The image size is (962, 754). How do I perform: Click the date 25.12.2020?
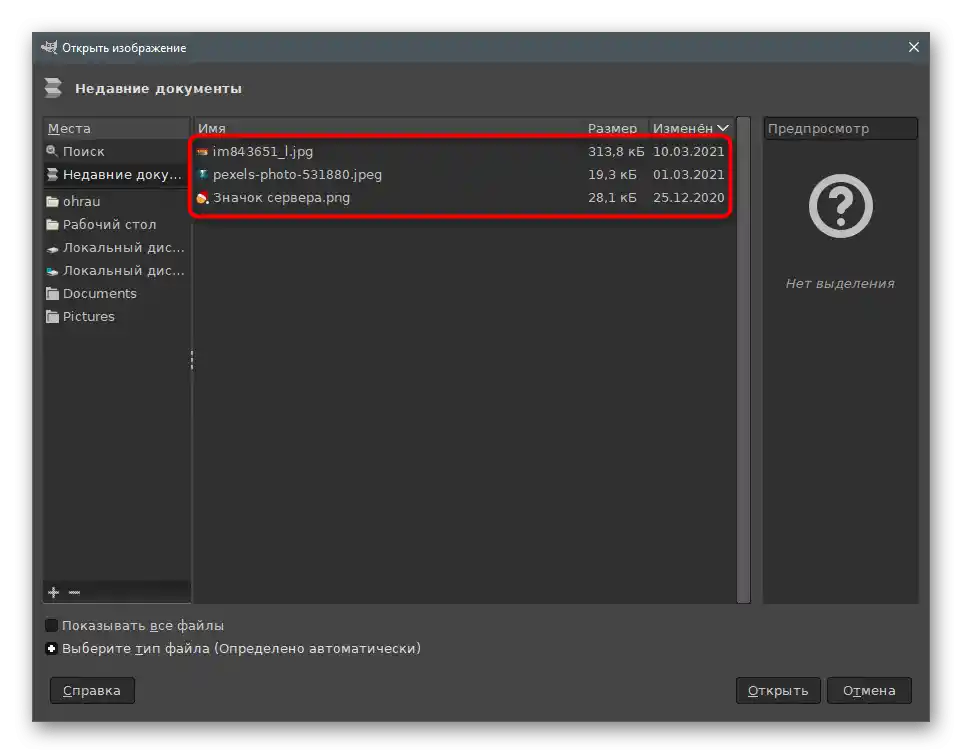(x=688, y=198)
